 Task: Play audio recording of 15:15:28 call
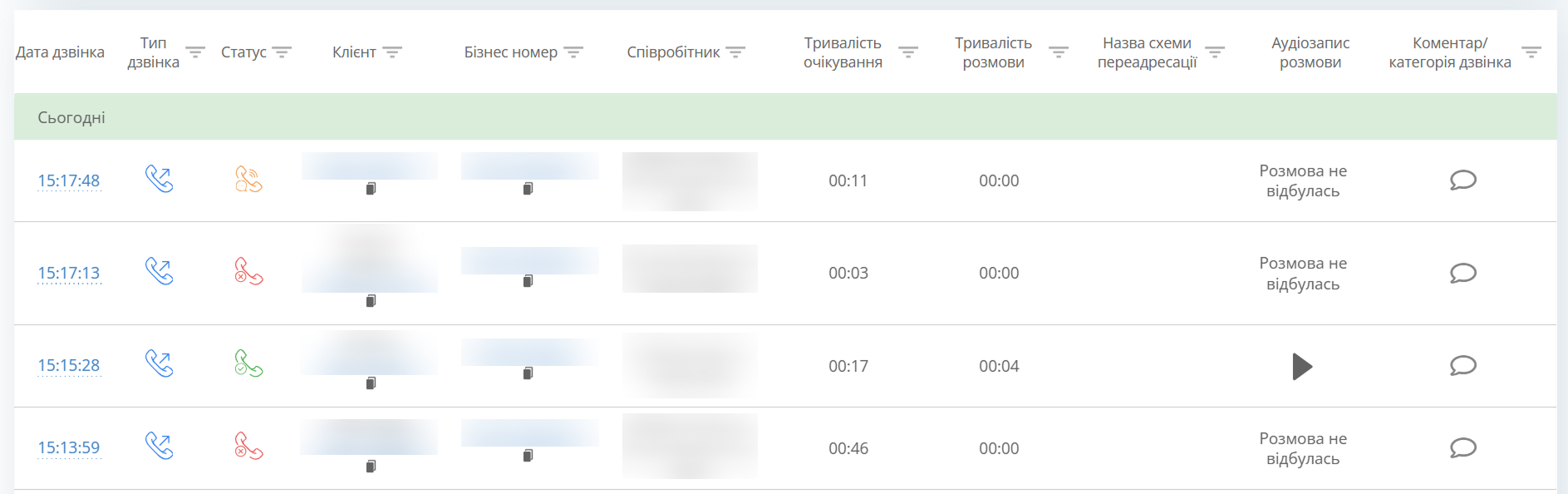[1302, 366]
